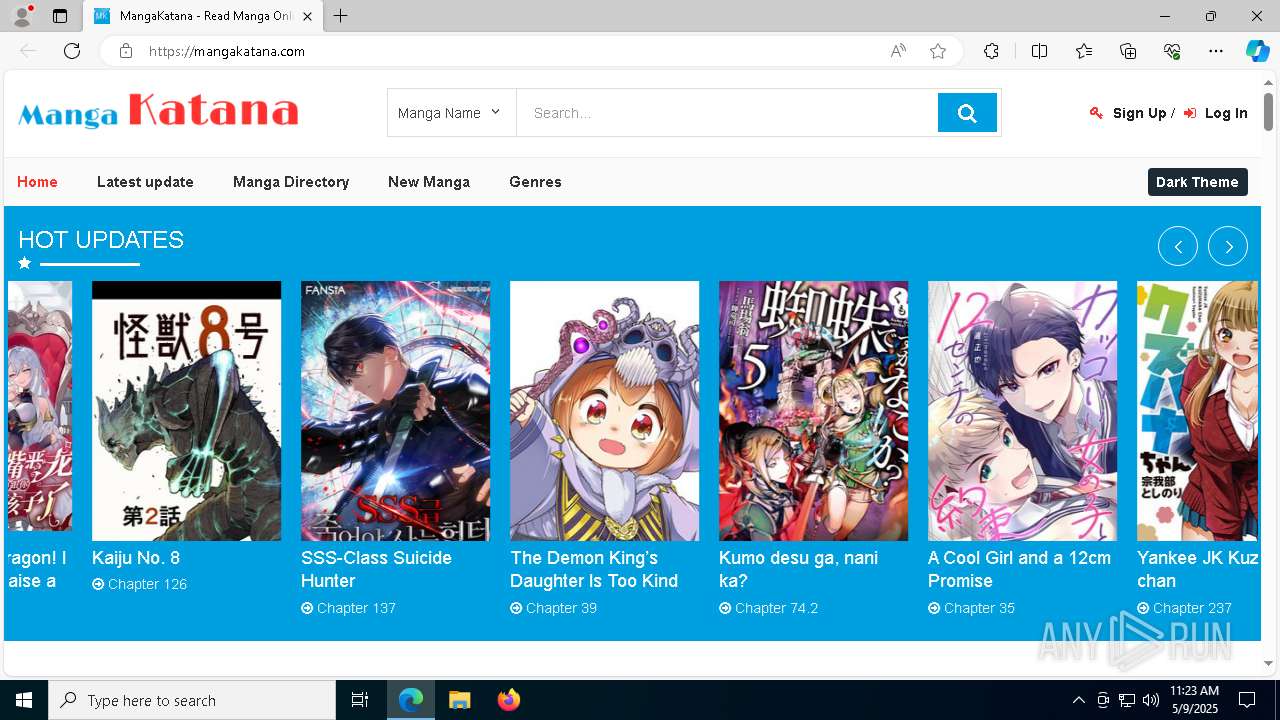The image size is (1280, 720).
Task: Open the tab actions menu icon
Action: [x=60, y=16]
